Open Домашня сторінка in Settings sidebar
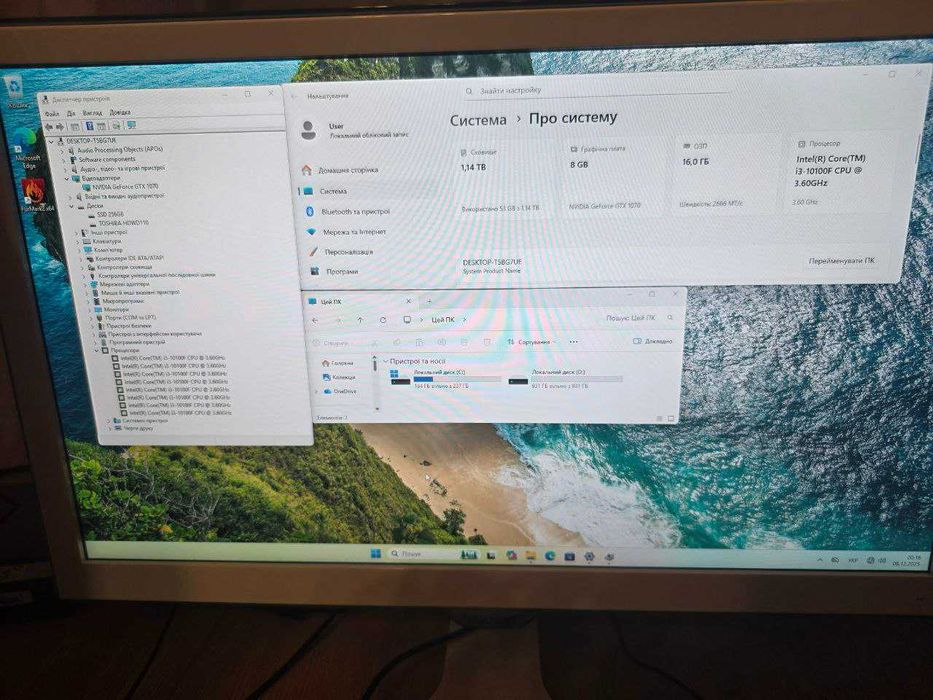This screenshot has width=933, height=700. click(x=341, y=170)
